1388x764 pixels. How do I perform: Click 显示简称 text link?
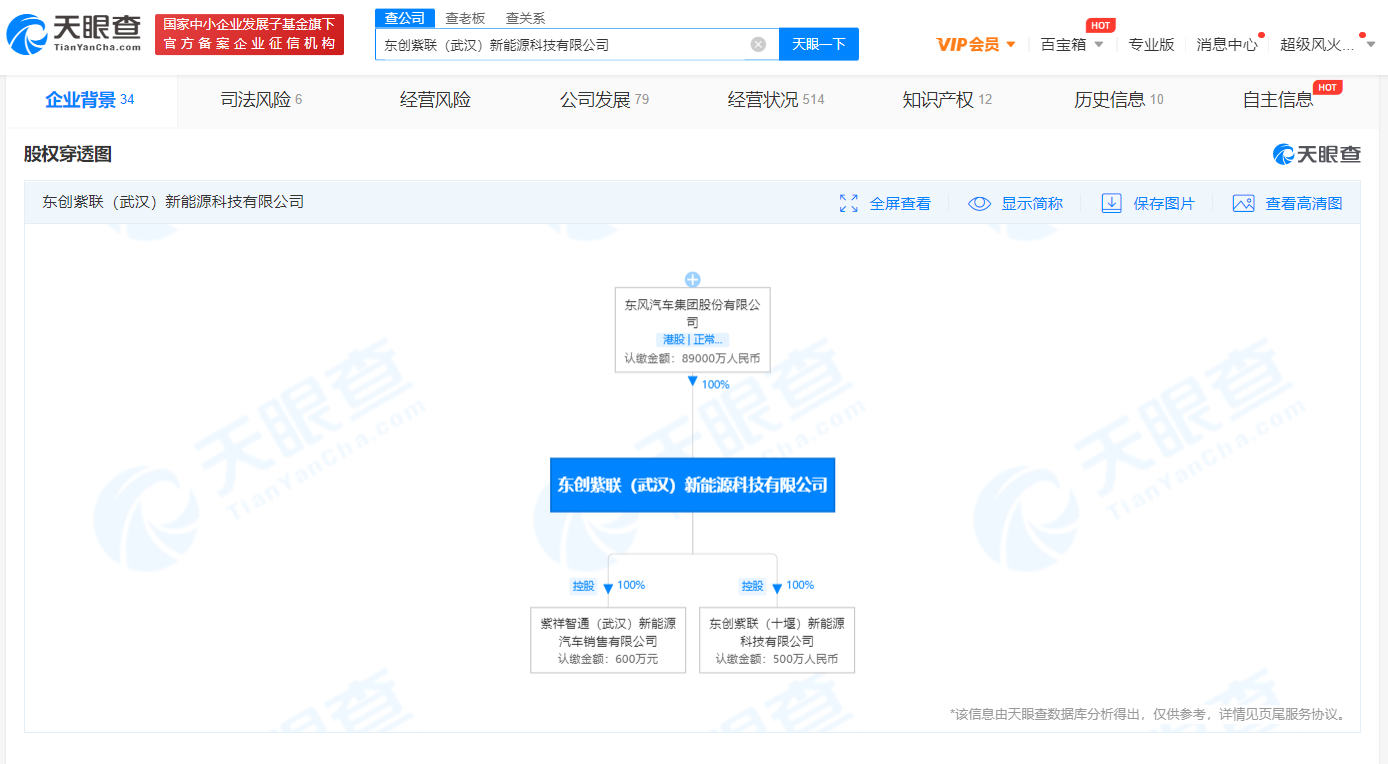point(1032,203)
